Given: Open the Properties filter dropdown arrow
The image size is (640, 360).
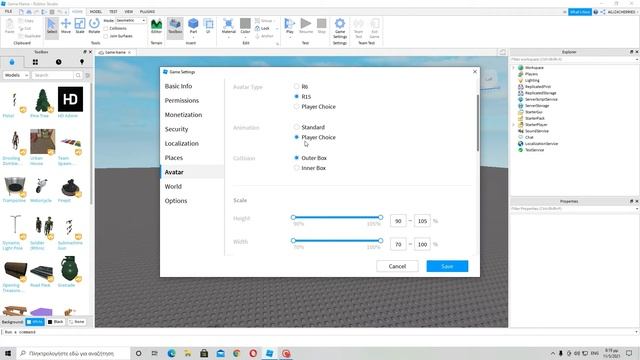Looking at the screenshot, I should (637, 209).
